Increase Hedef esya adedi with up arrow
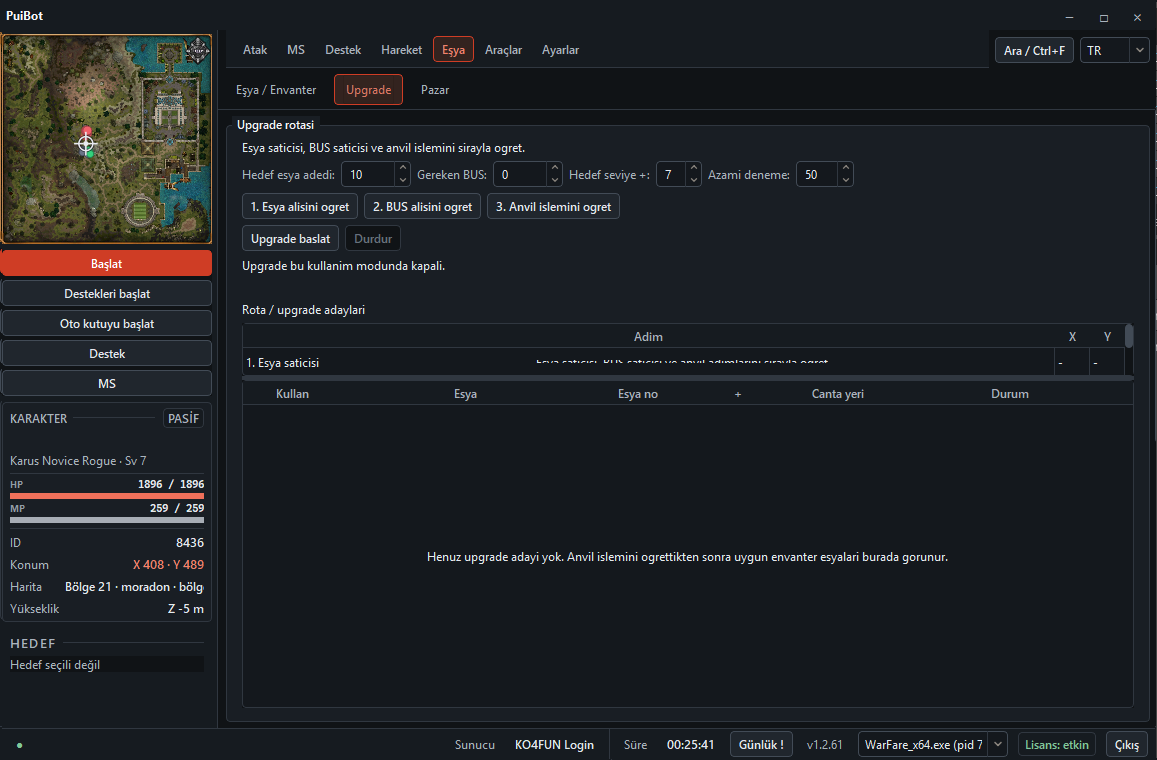The width and height of the screenshot is (1157, 760). (x=403, y=169)
